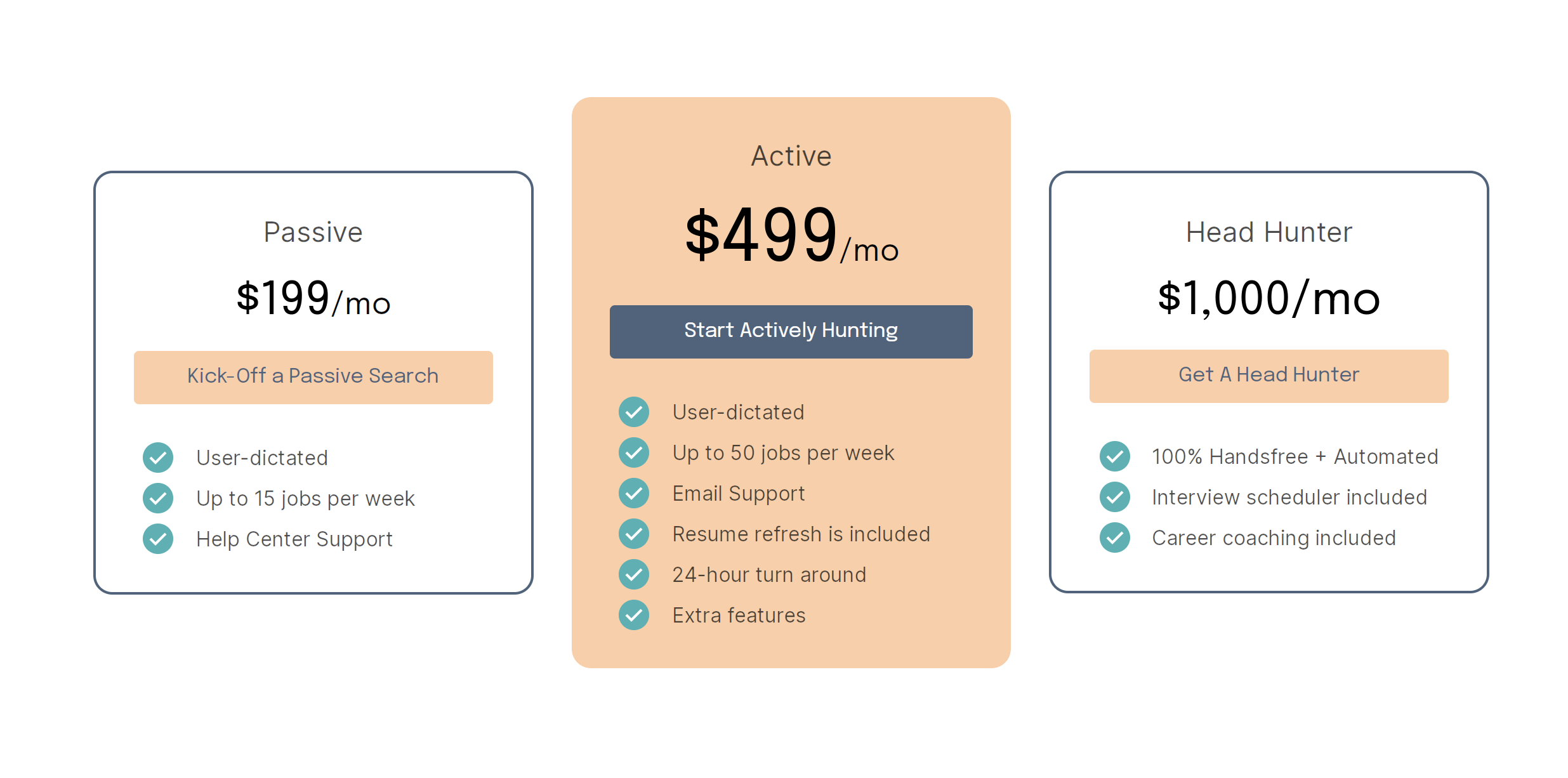Click check icon next to Resume refresh is included
The width and height of the screenshot is (1568, 778).
(634, 534)
